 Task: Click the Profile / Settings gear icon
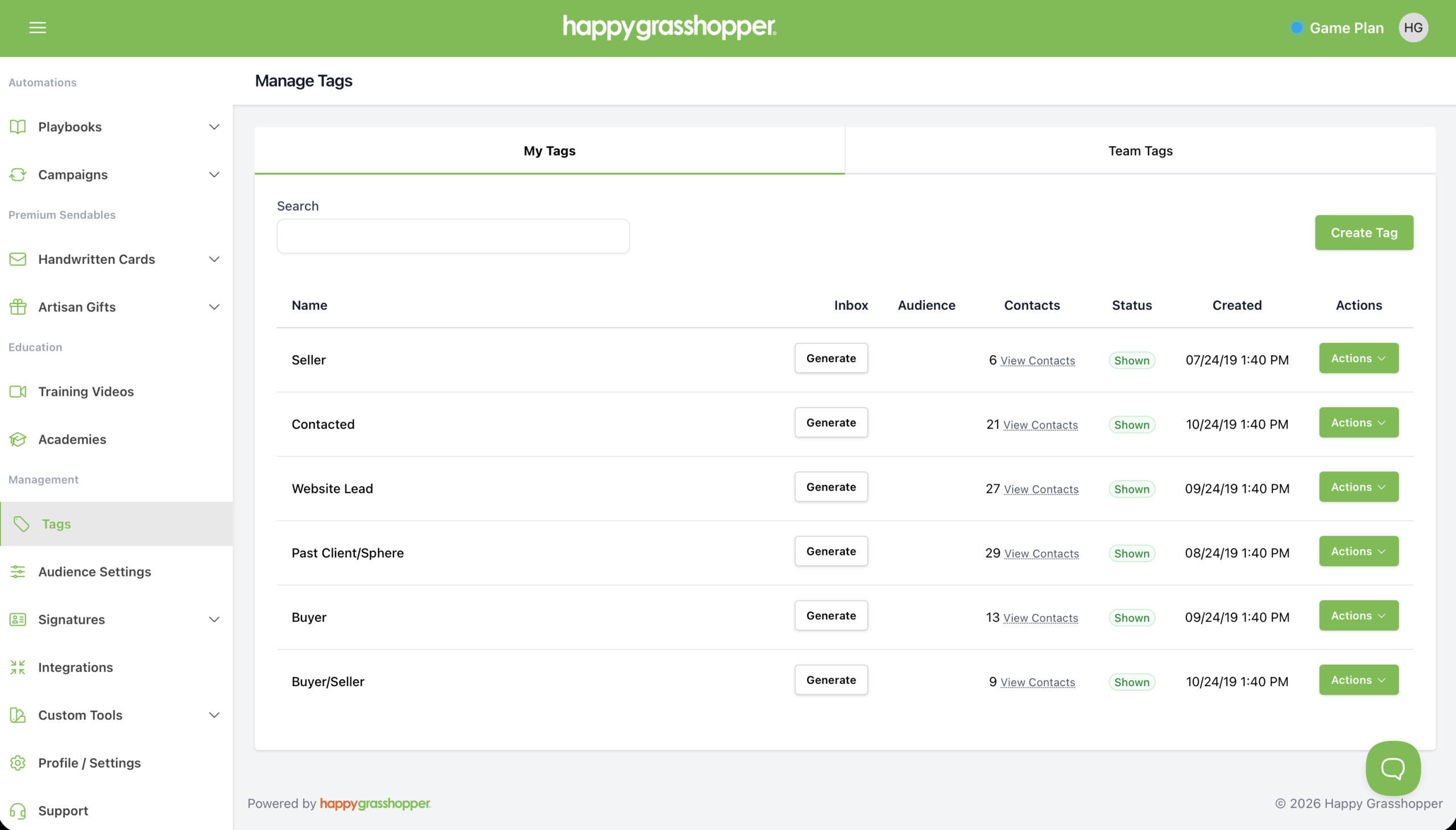pos(18,763)
